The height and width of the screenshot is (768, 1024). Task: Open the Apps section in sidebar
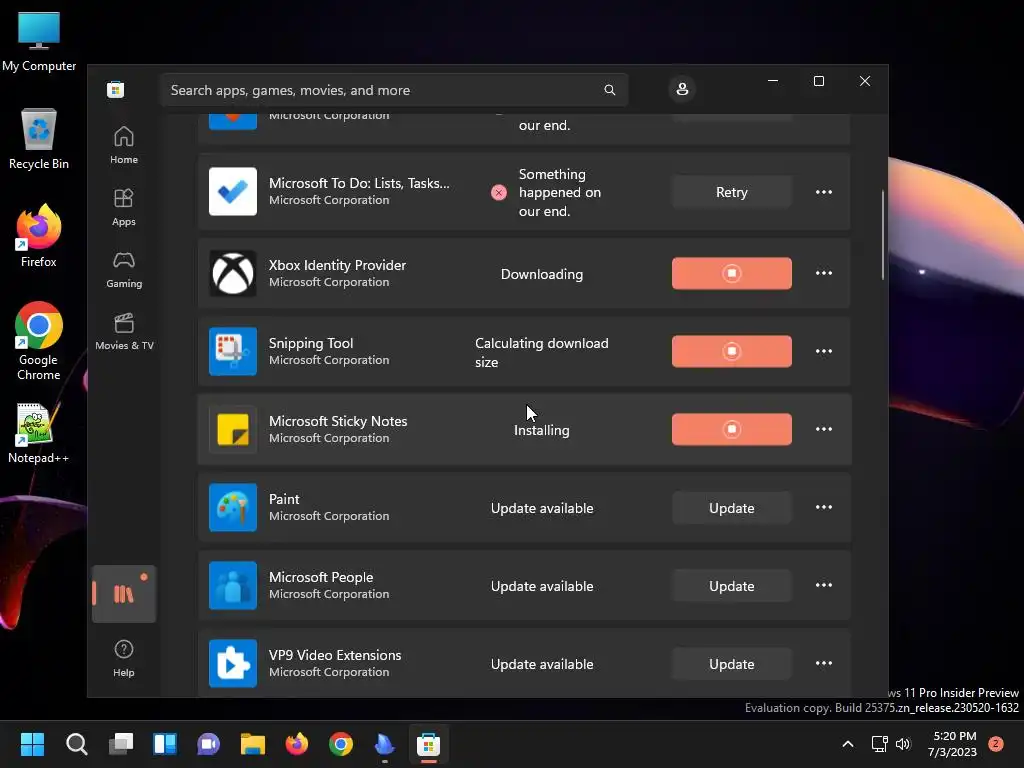click(124, 207)
